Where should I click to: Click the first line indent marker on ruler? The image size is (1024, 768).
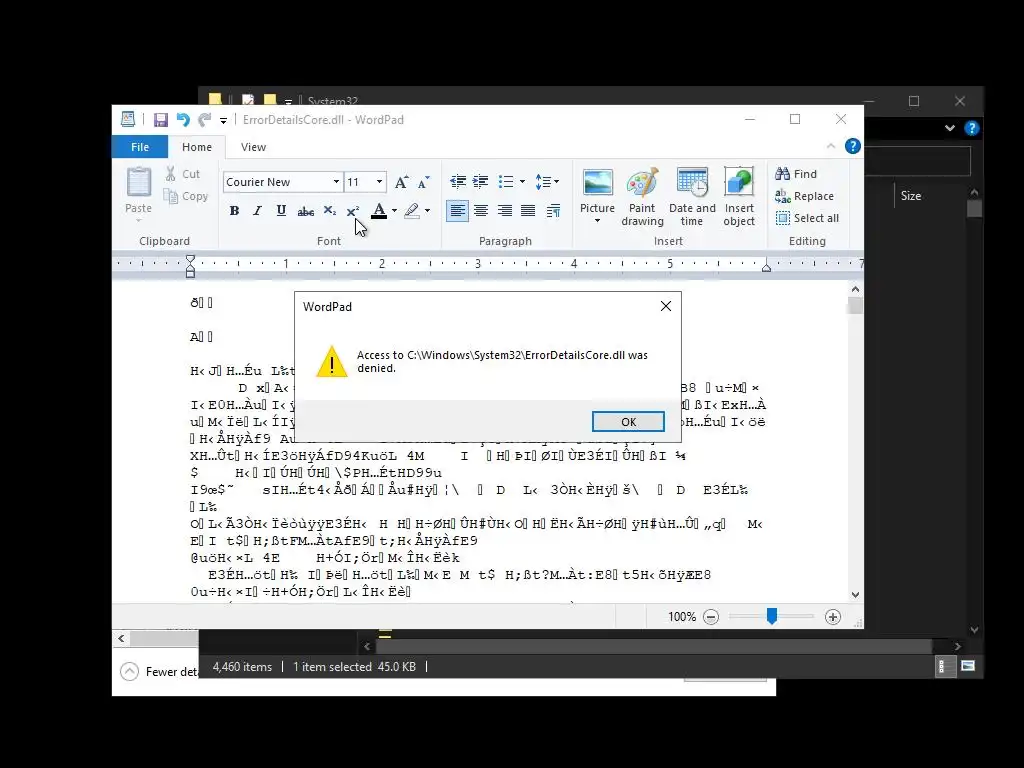click(190, 259)
